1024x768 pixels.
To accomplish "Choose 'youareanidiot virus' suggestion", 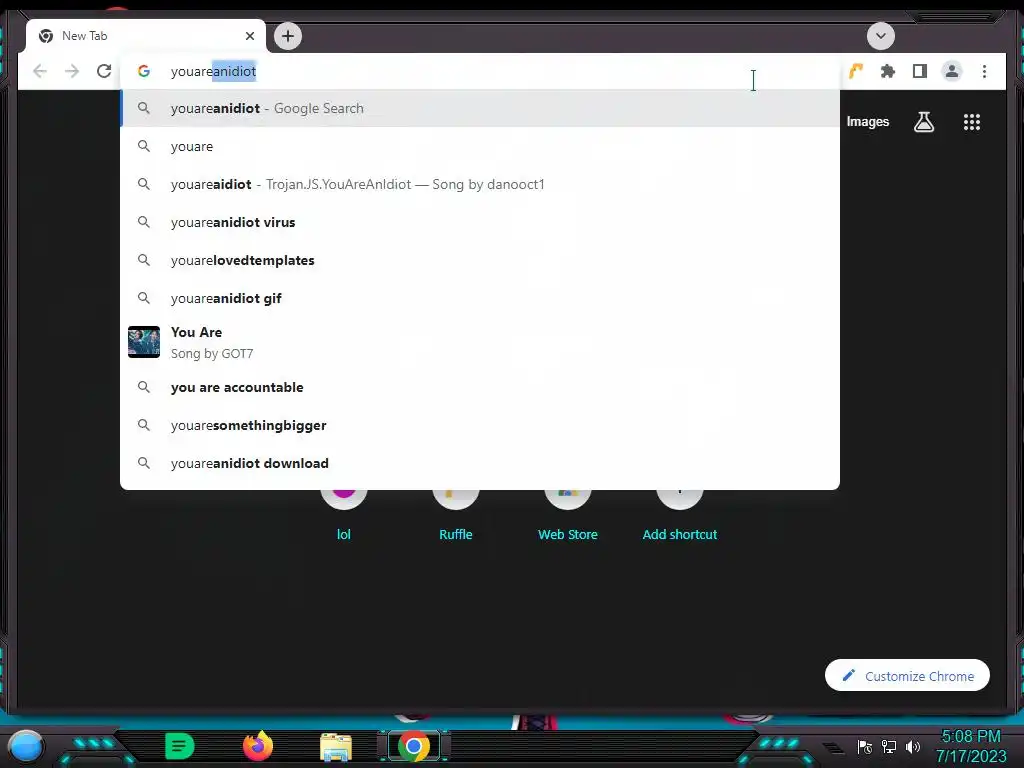I will coord(480,222).
